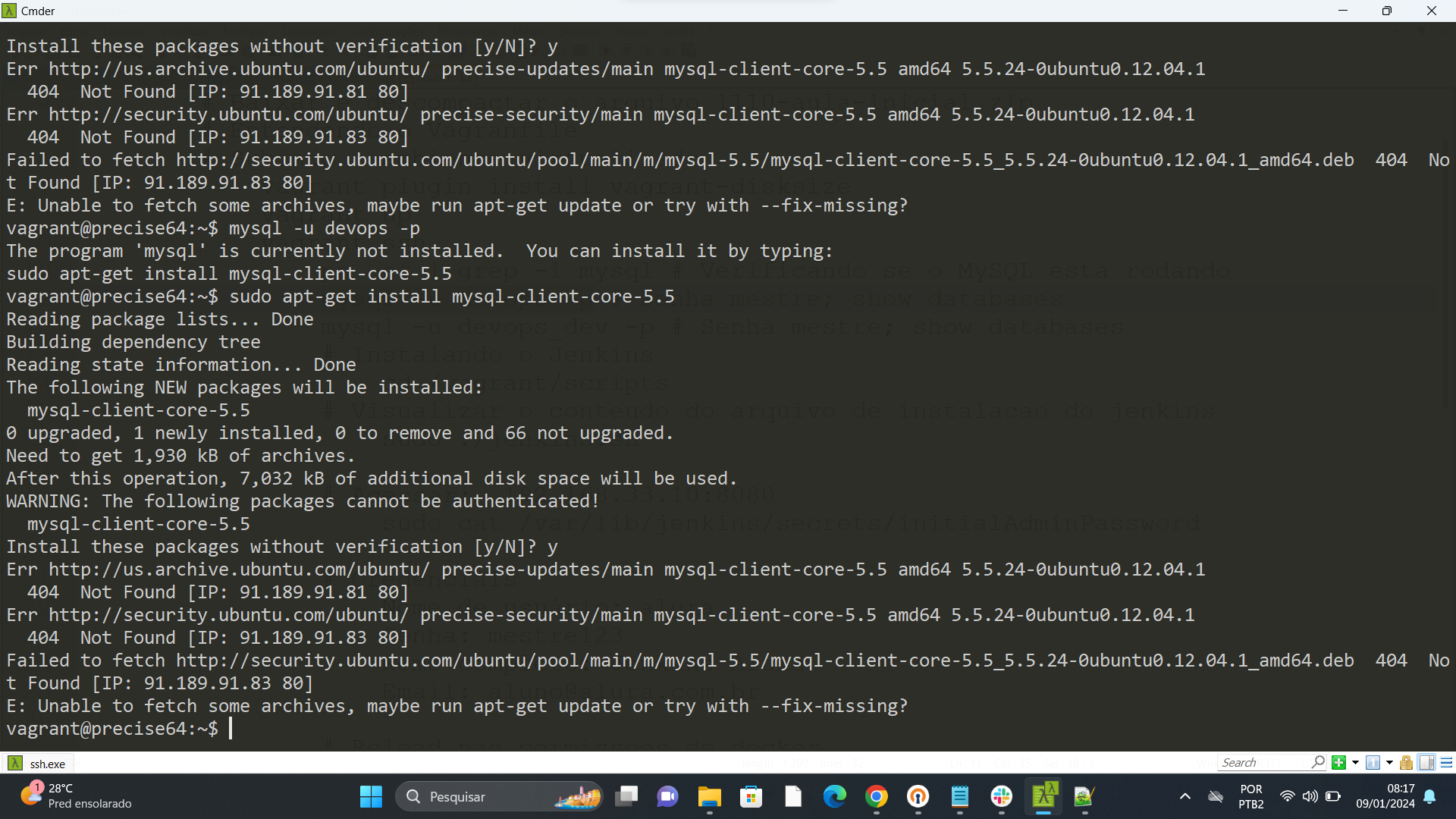This screenshot has width=1456, height=819.
Task: Open the notepad app in the taskbar
Action: point(960,797)
